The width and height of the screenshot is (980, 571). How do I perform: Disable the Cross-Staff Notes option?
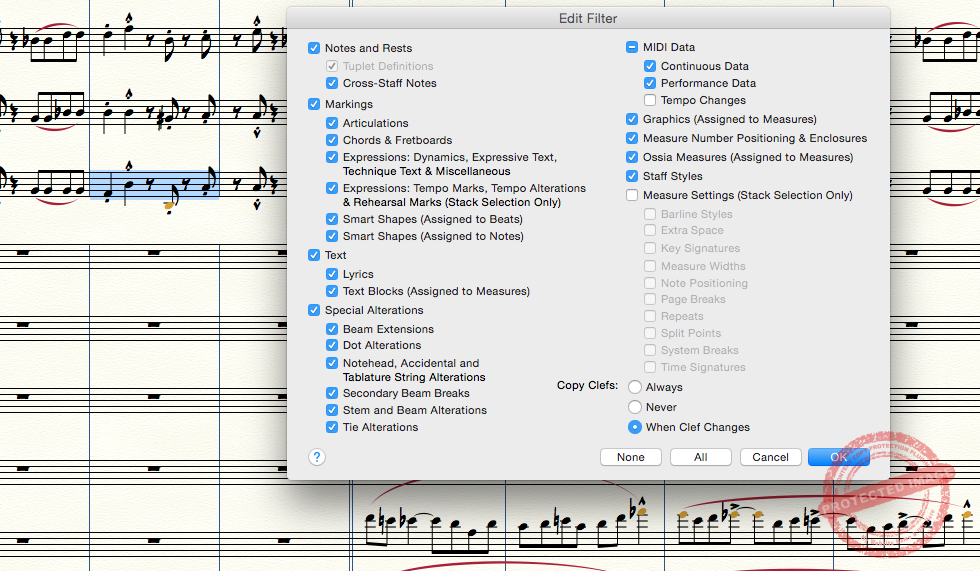tap(333, 83)
